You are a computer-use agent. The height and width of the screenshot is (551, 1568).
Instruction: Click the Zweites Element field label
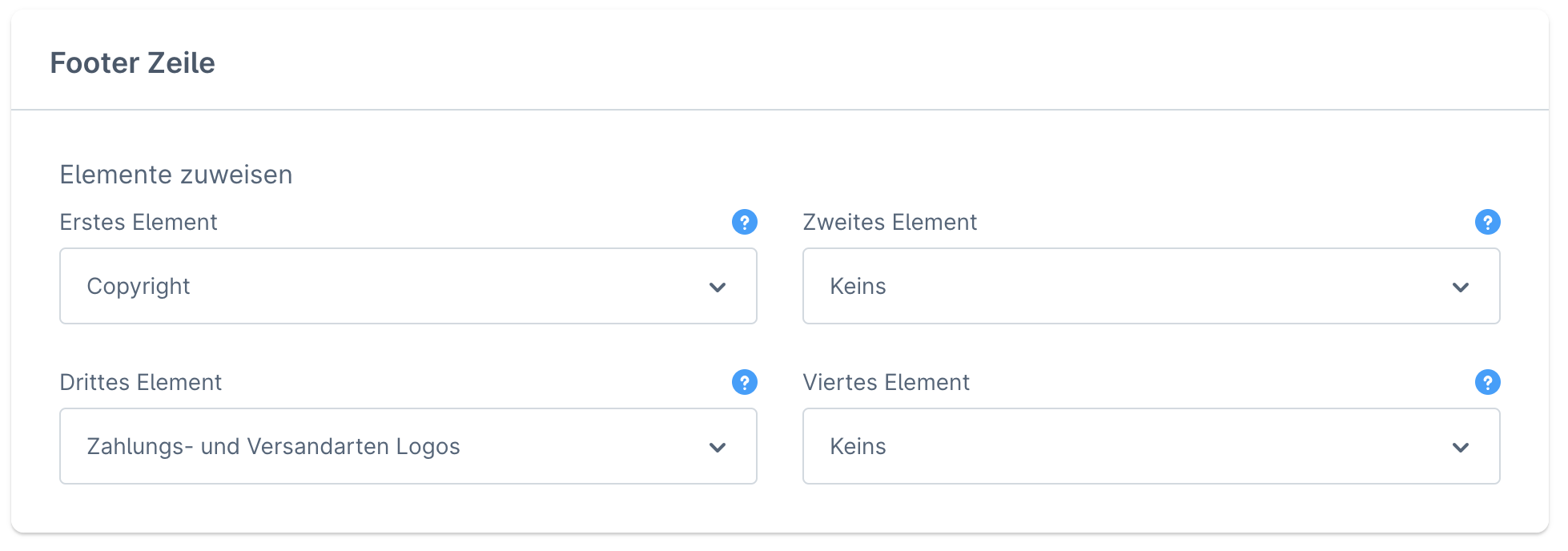(x=890, y=222)
